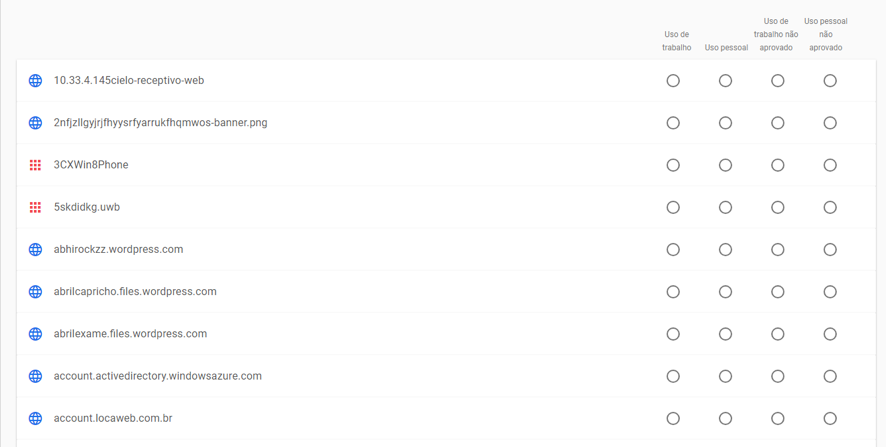Click the 5skdidkg.uwb app grid icon
Viewport: 886px width, 447px height.
[35, 207]
